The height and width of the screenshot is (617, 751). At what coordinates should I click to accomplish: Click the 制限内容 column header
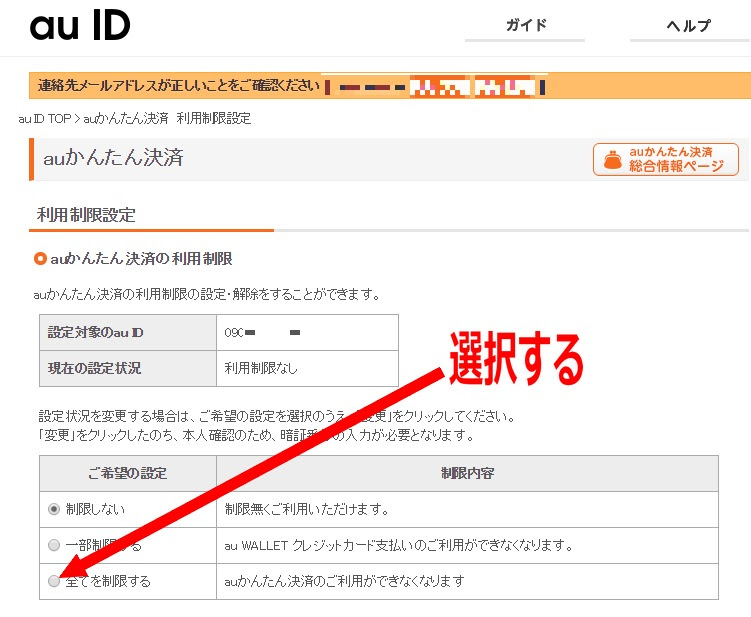tap(467, 473)
